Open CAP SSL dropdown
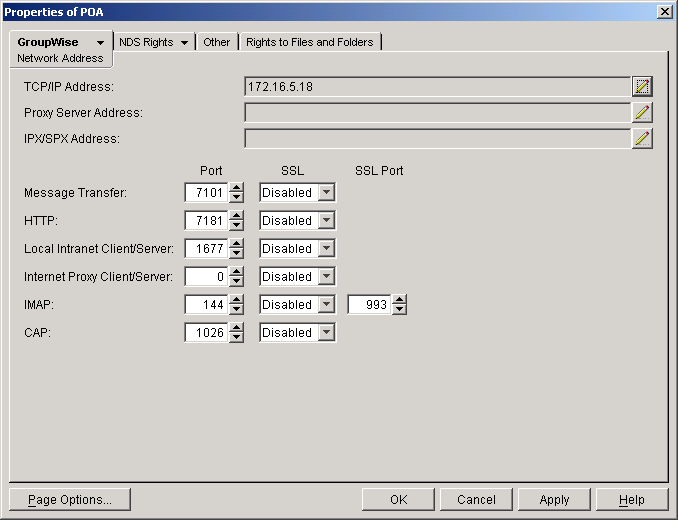 (326, 332)
